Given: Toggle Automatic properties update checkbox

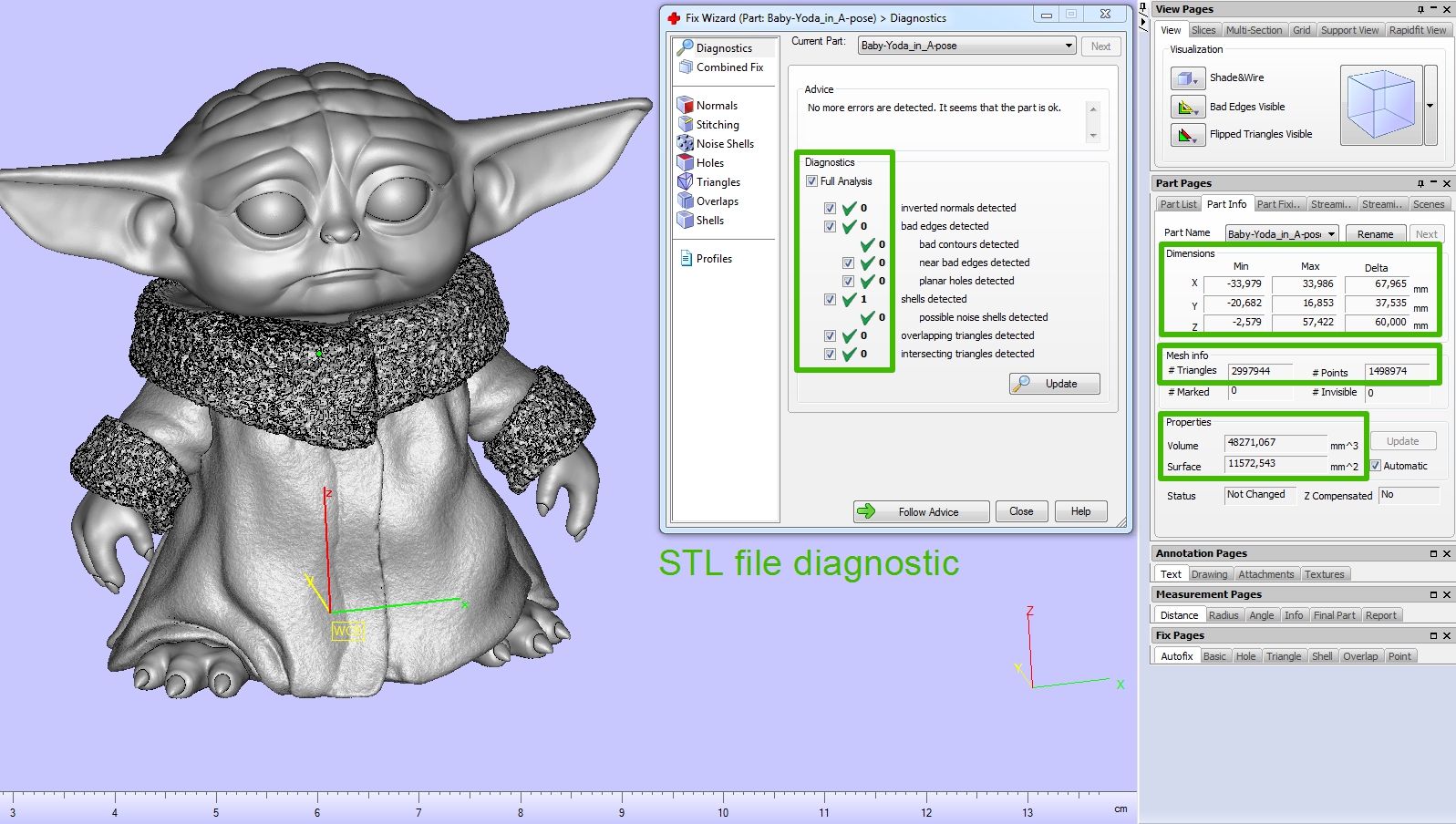Looking at the screenshot, I should pos(1376,466).
